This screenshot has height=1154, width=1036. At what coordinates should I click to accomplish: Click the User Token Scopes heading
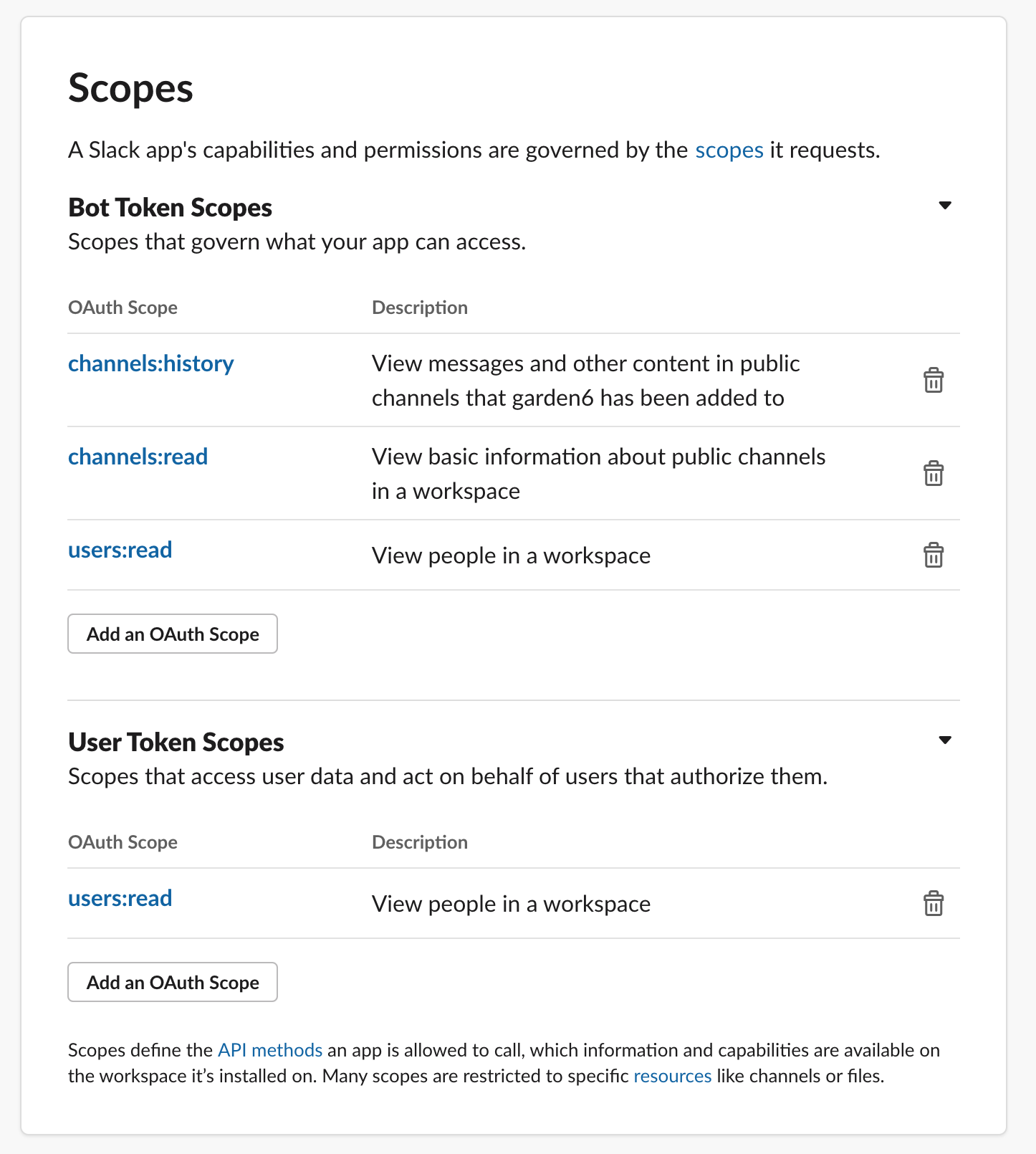[176, 742]
